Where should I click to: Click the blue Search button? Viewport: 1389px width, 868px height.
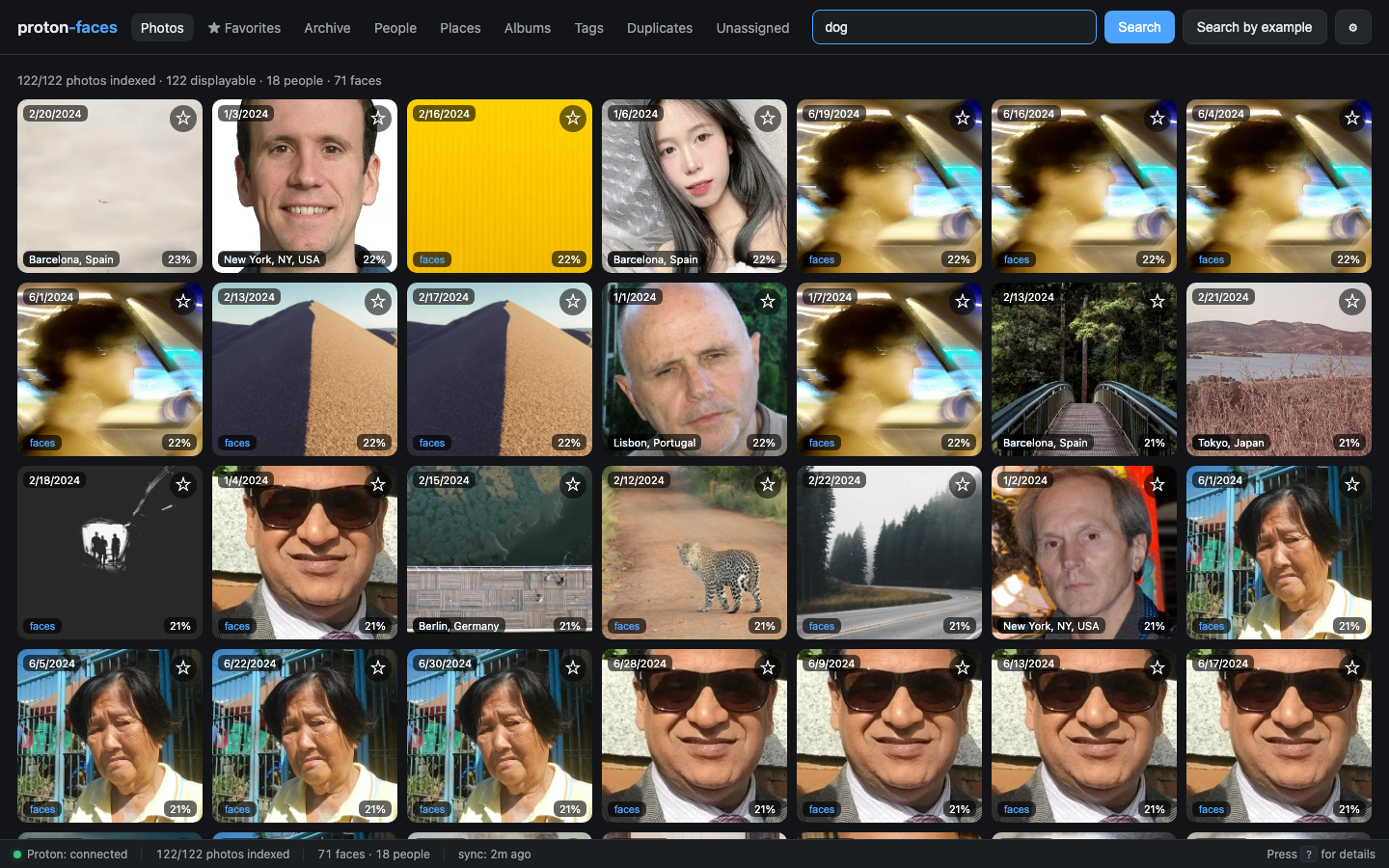[x=1139, y=27]
